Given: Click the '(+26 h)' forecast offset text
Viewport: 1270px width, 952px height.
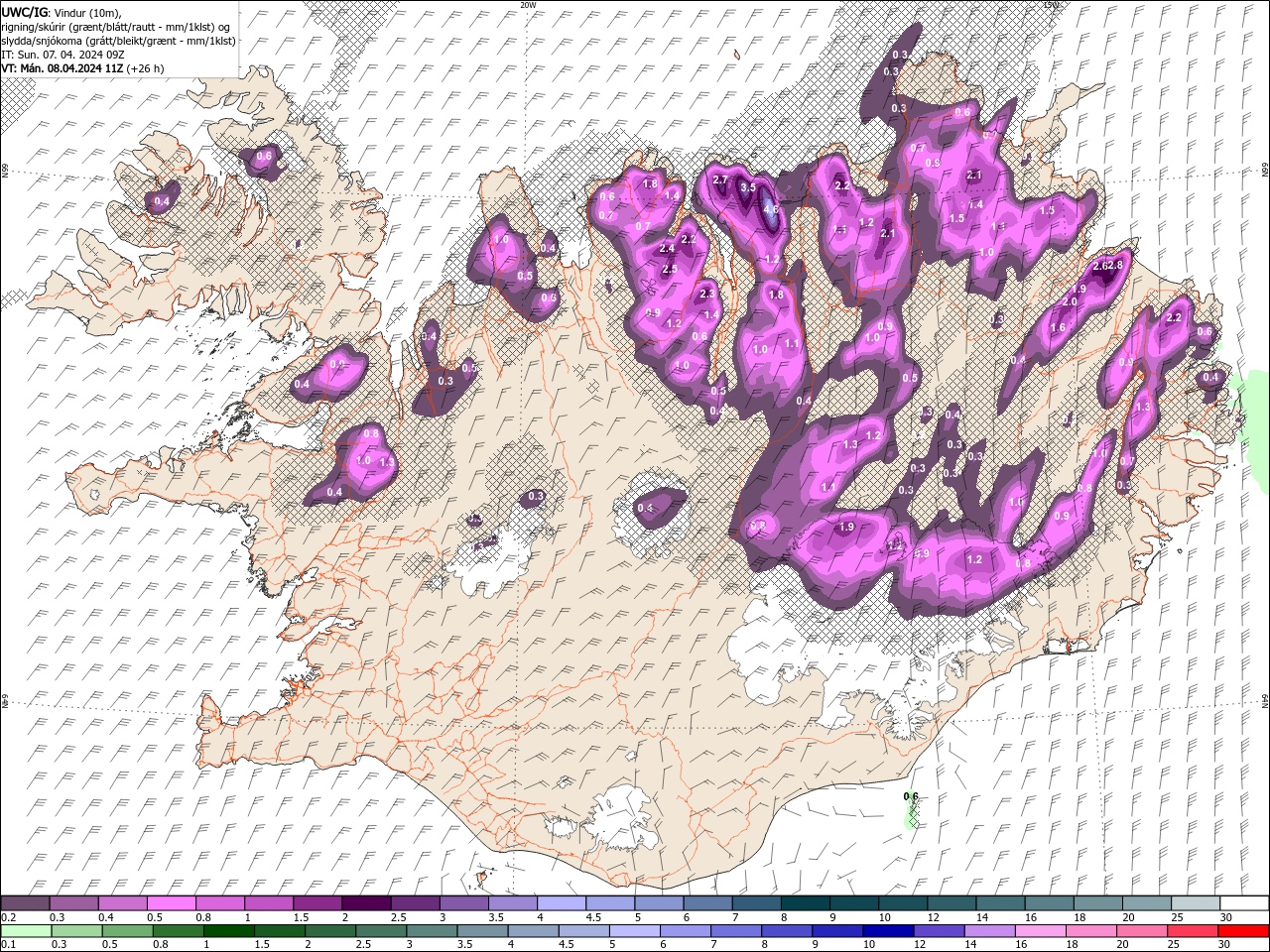Looking at the screenshot, I should coord(145,68).
